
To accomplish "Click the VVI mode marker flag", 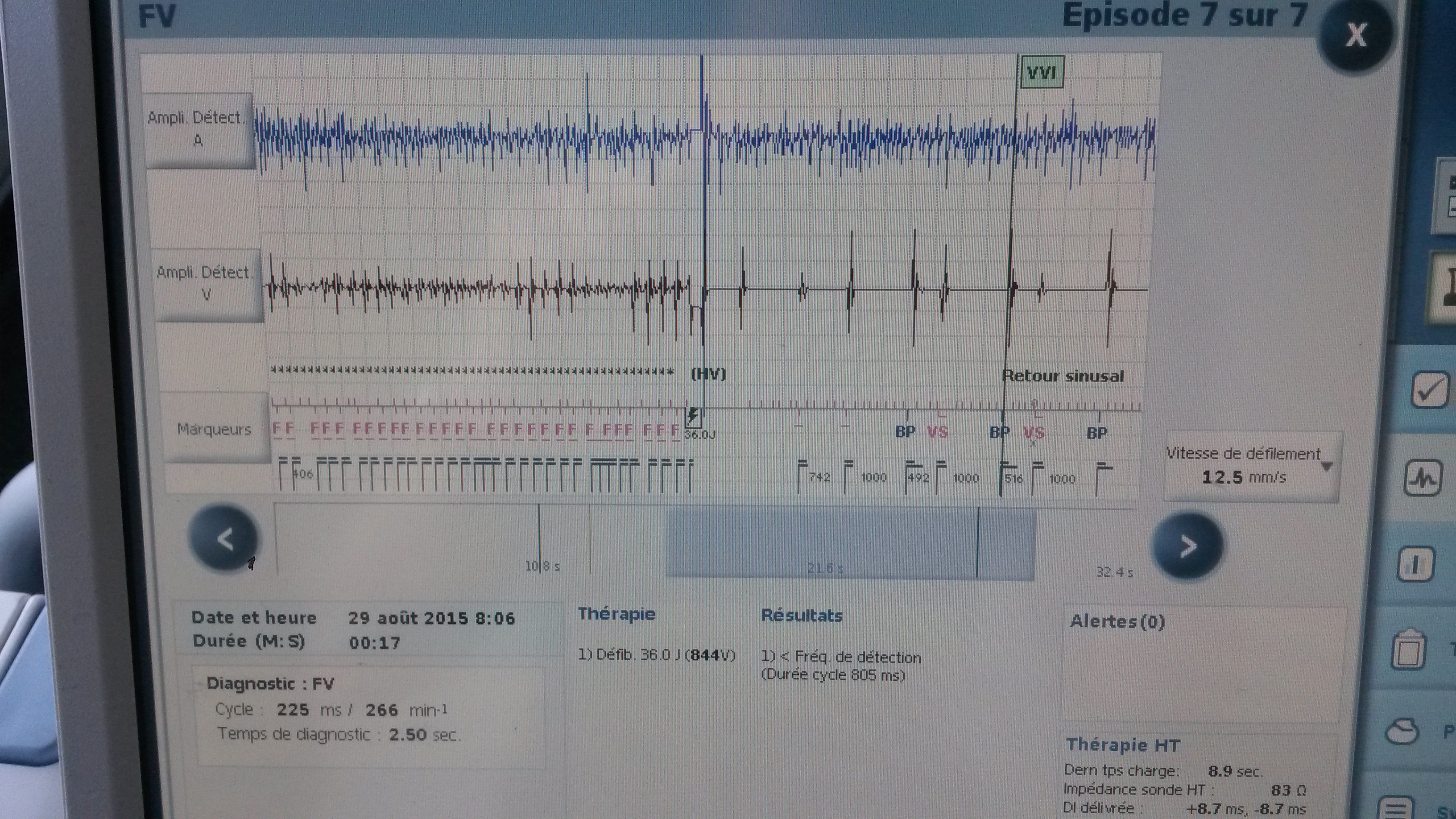I will click(1041, 73).
